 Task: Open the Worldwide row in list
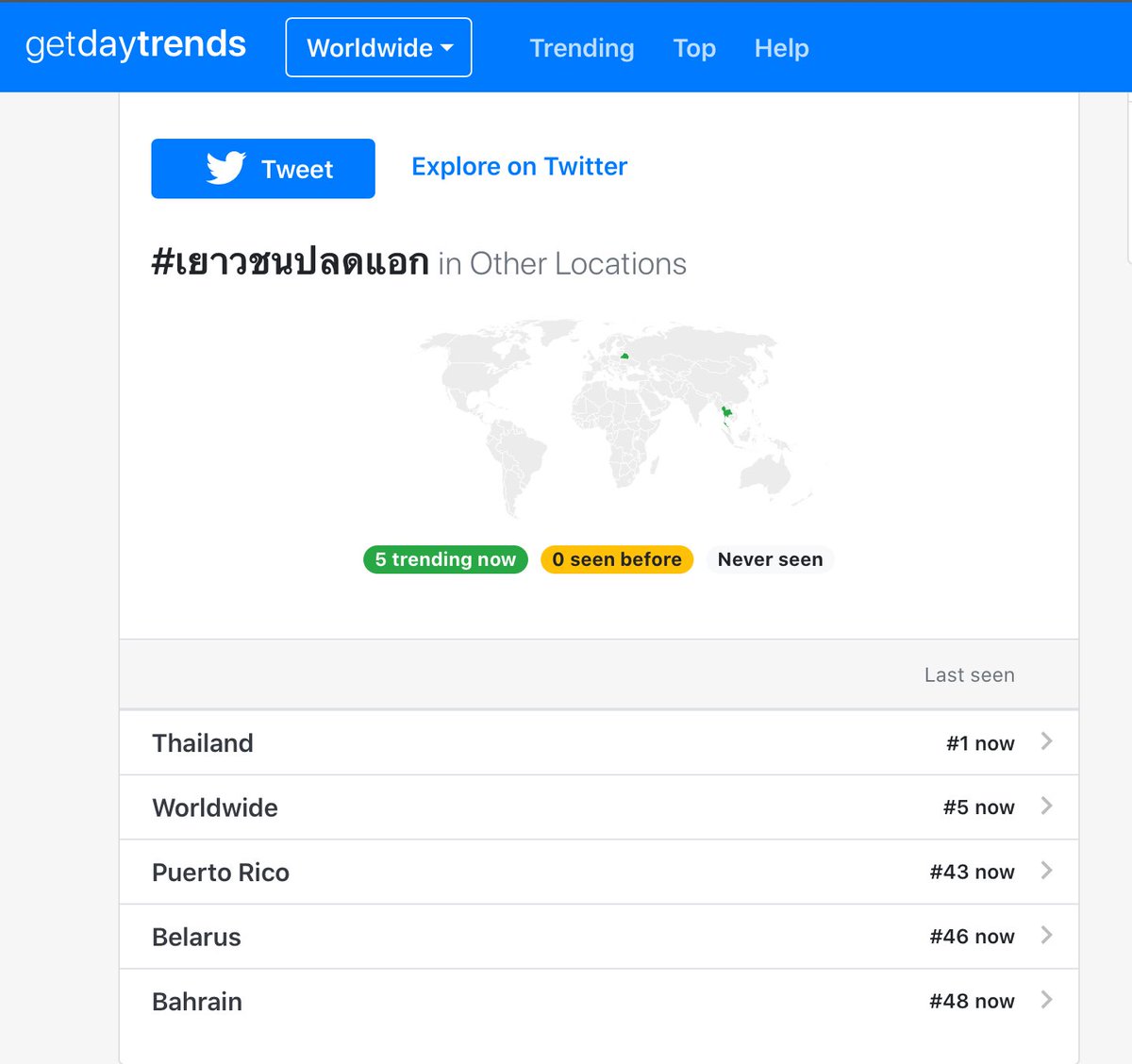(x=599, y=807)
